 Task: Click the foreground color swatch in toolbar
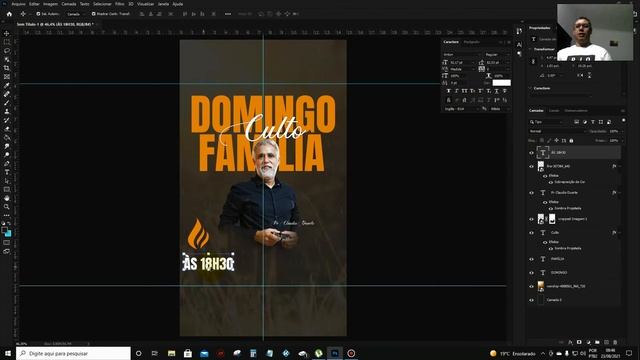pyautogui.click(x=4, y=230)
